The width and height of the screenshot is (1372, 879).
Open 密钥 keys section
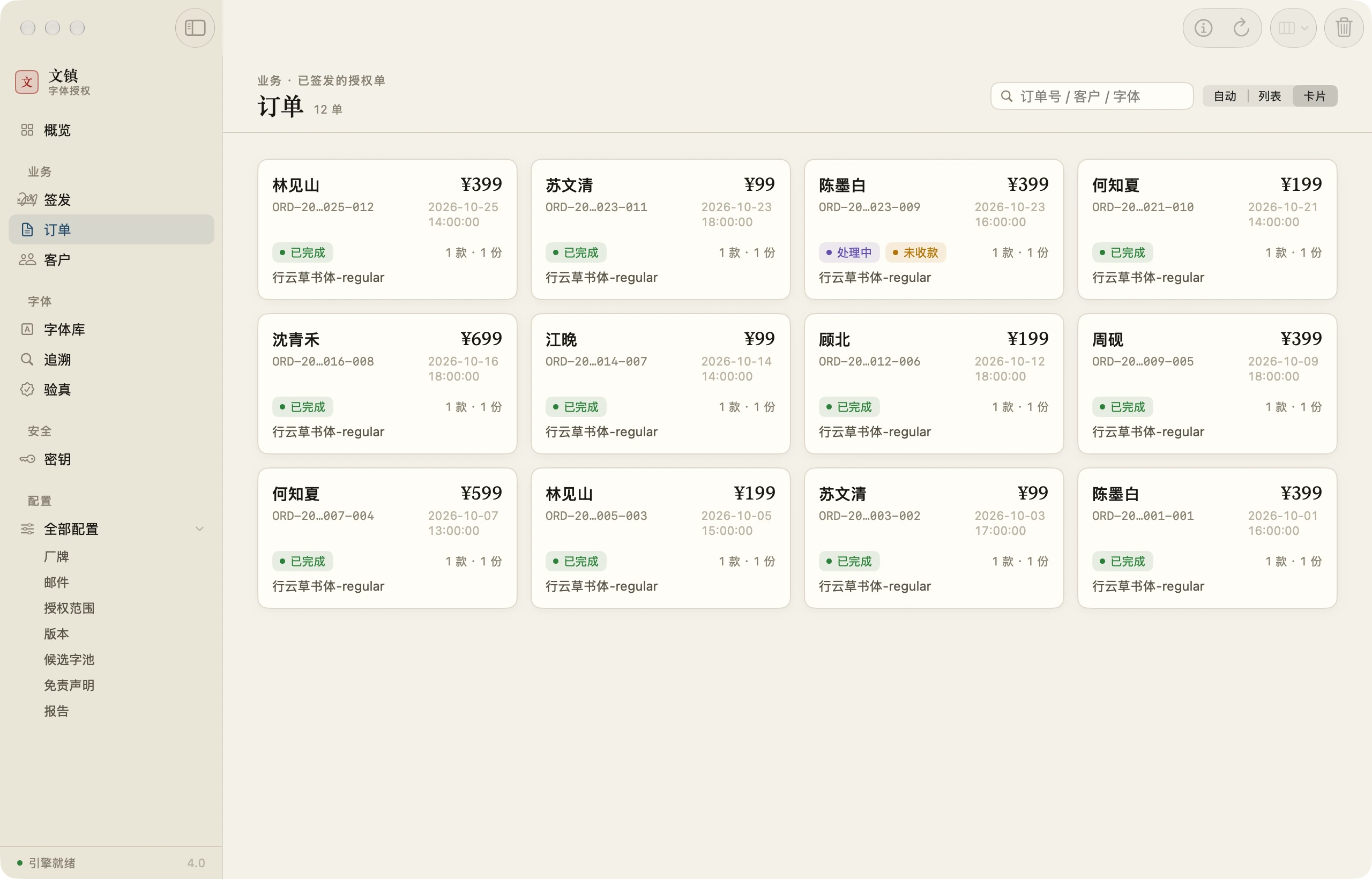pos(111,459)
